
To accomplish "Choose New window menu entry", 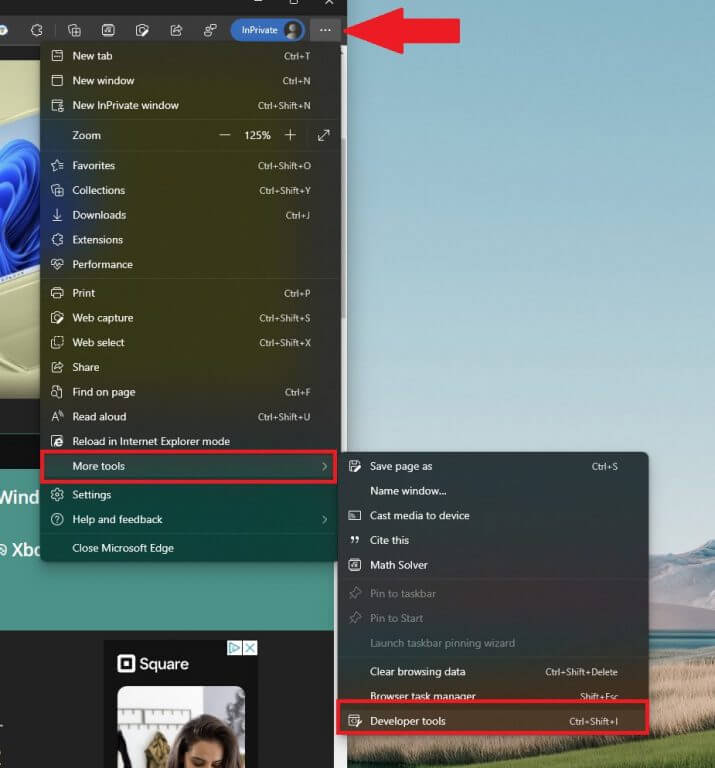I will pos(190,80).
